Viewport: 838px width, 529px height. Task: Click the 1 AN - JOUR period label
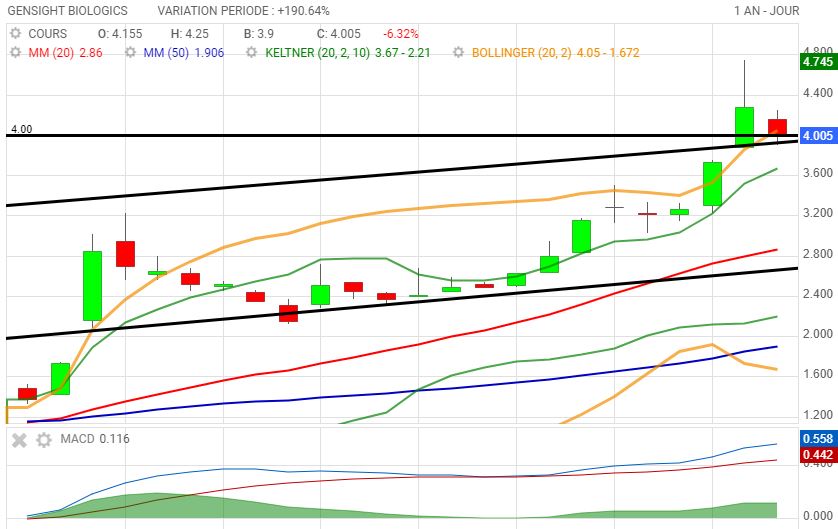tap(766, 11)
